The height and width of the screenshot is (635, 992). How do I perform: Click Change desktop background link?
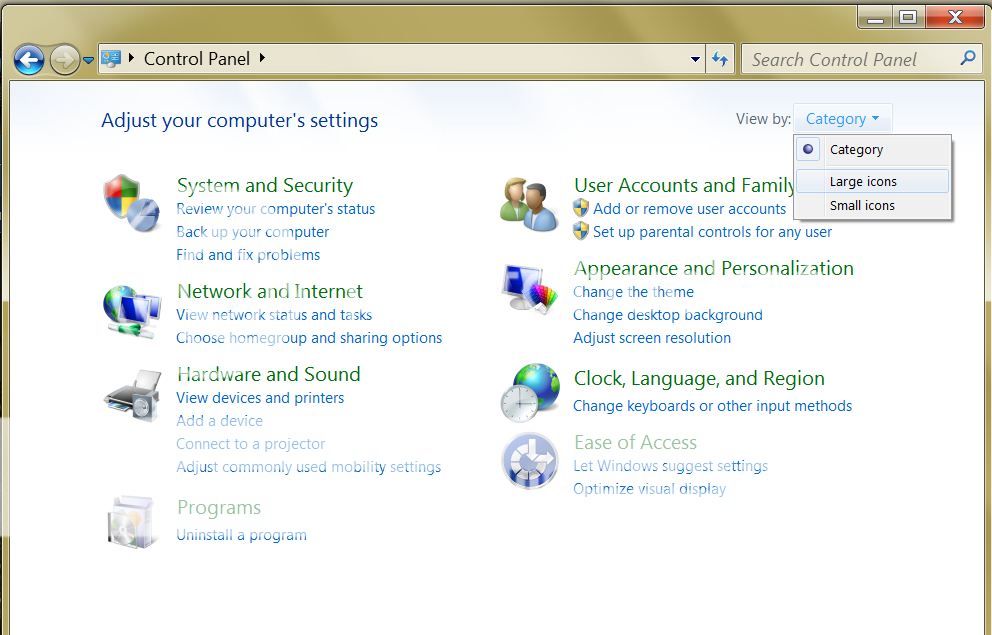667,315
